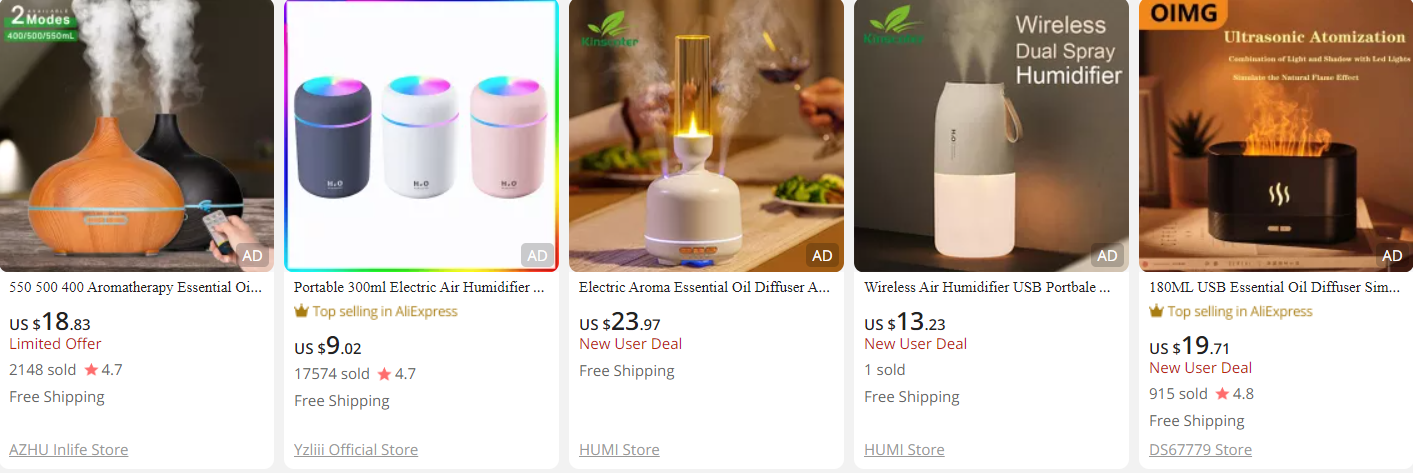Open AZHU Inlife Store link
1413x473 pixels.
pos(69,450)
